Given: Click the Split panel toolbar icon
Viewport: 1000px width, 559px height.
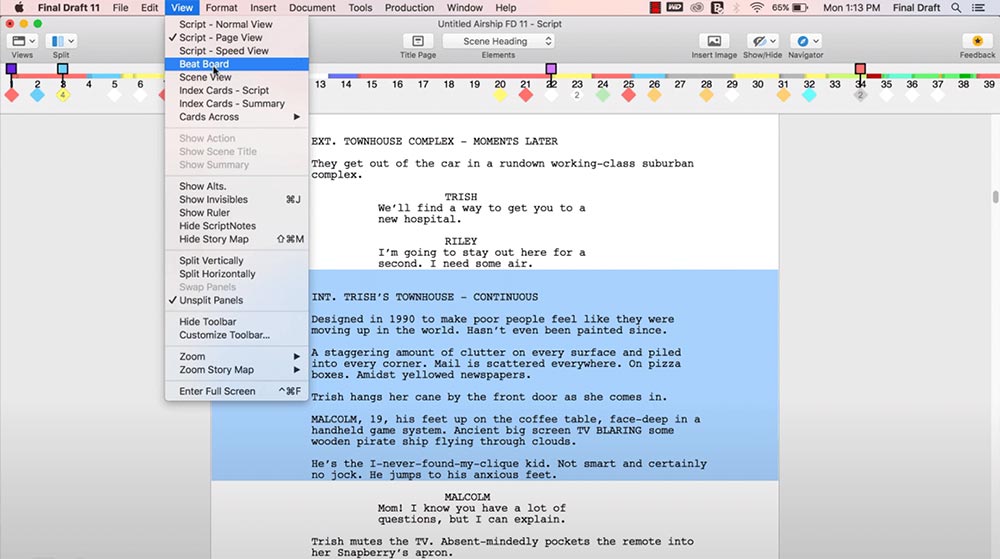Looking at the screenshot, I should click(61, 41).
